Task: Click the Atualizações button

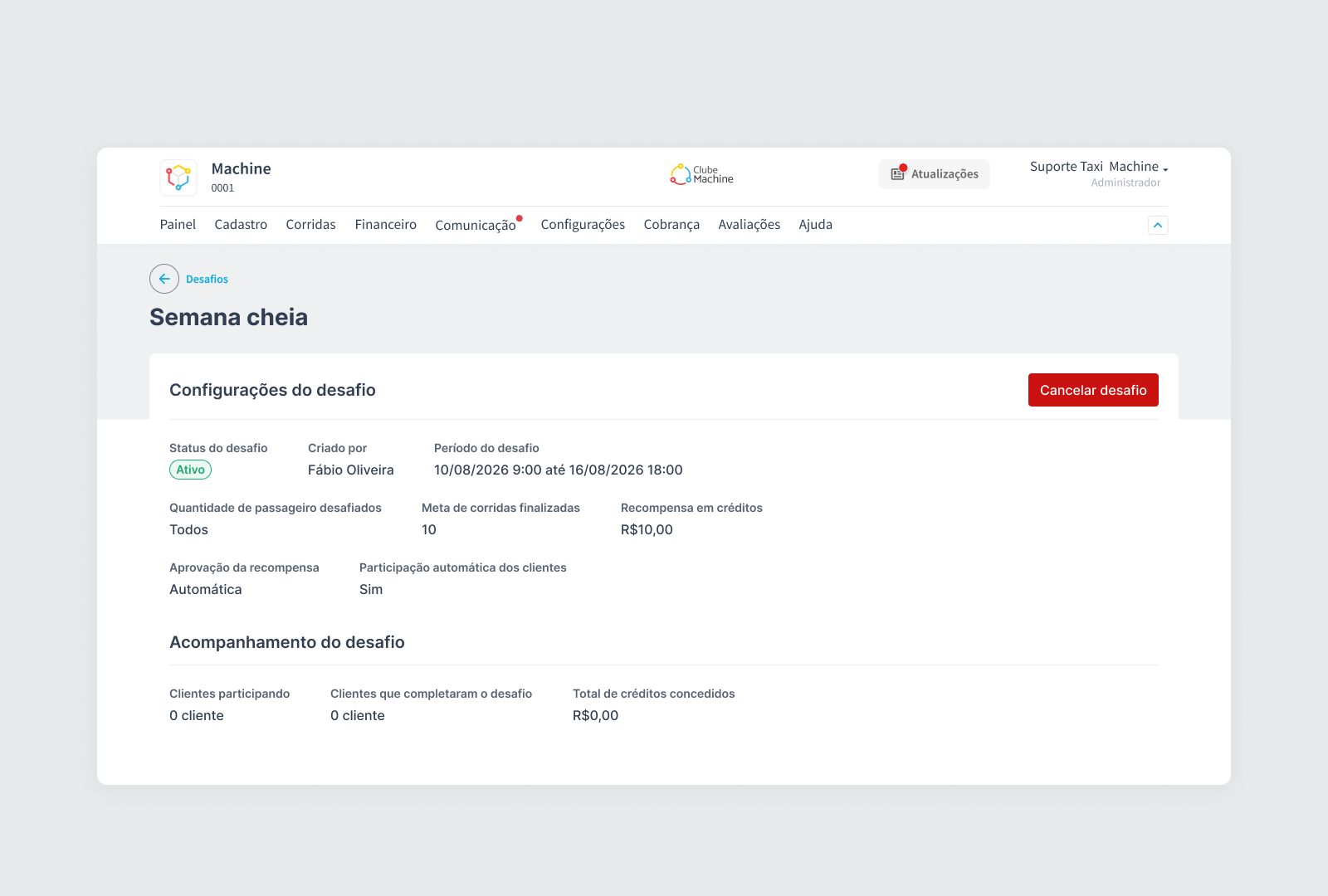Action: point(935,174)
